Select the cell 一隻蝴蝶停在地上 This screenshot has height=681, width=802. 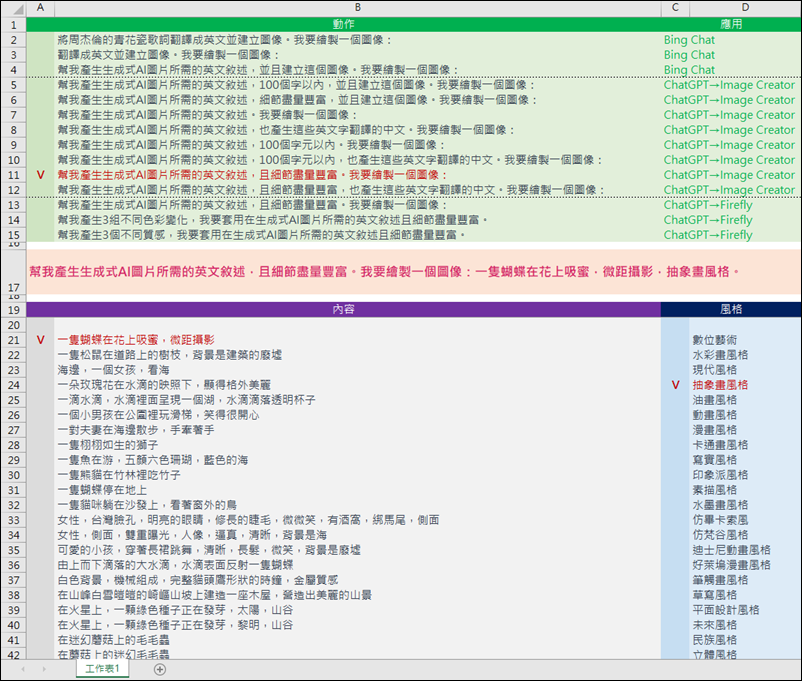coord(358,490)
